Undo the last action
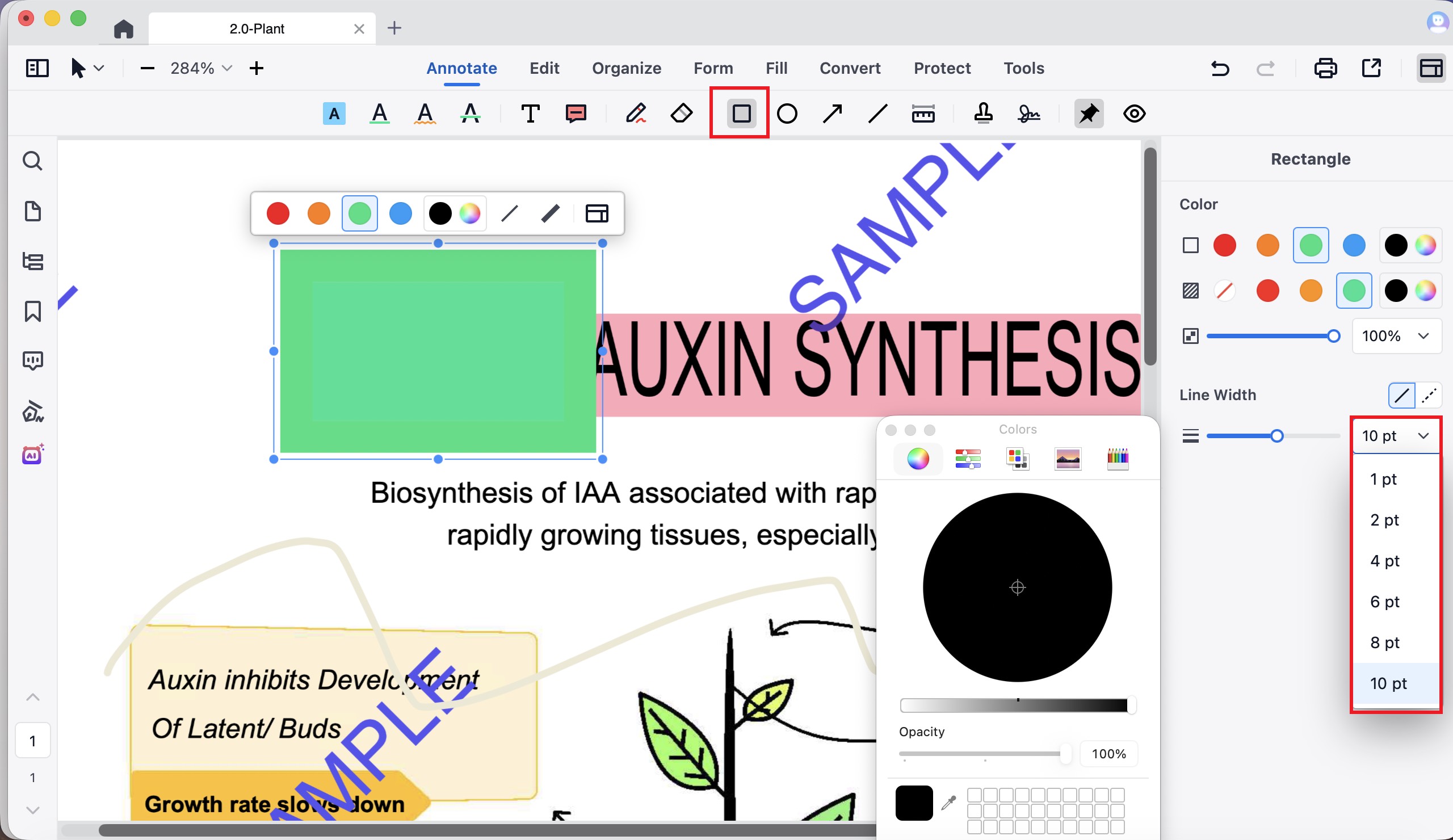 (1220, 68)
